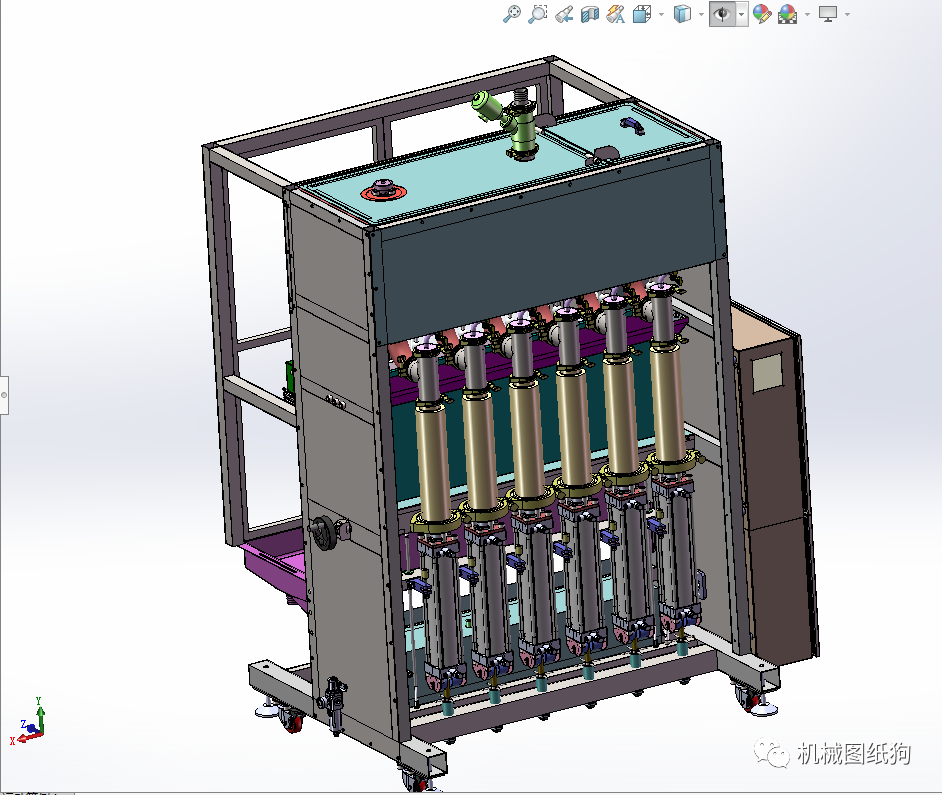The image size is (942, 795).
Task: Click the View Settings monitor icon
Action: (x=828, y=14)
